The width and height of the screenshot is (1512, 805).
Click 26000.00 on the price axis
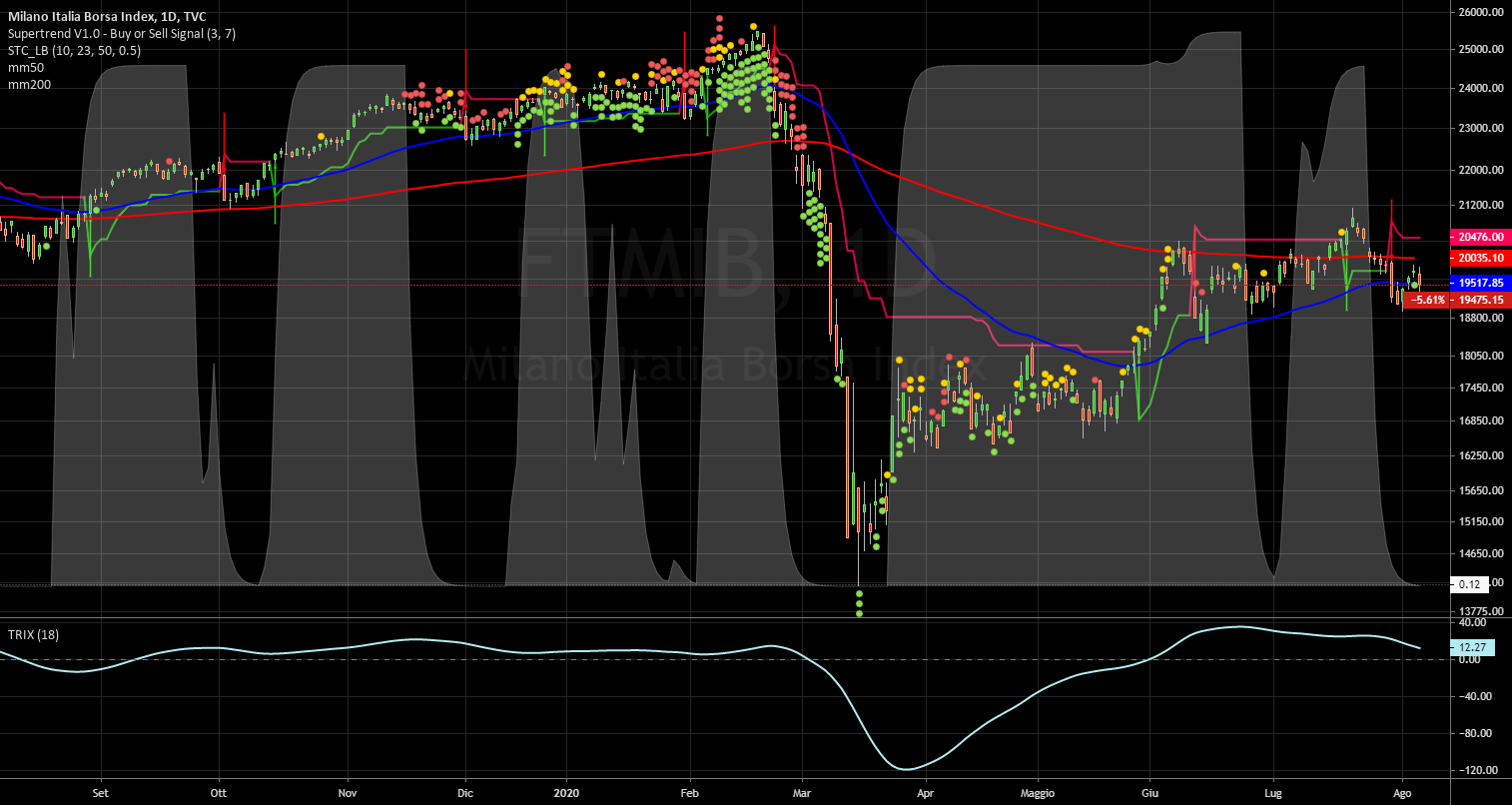click(x=1481, y=12)
